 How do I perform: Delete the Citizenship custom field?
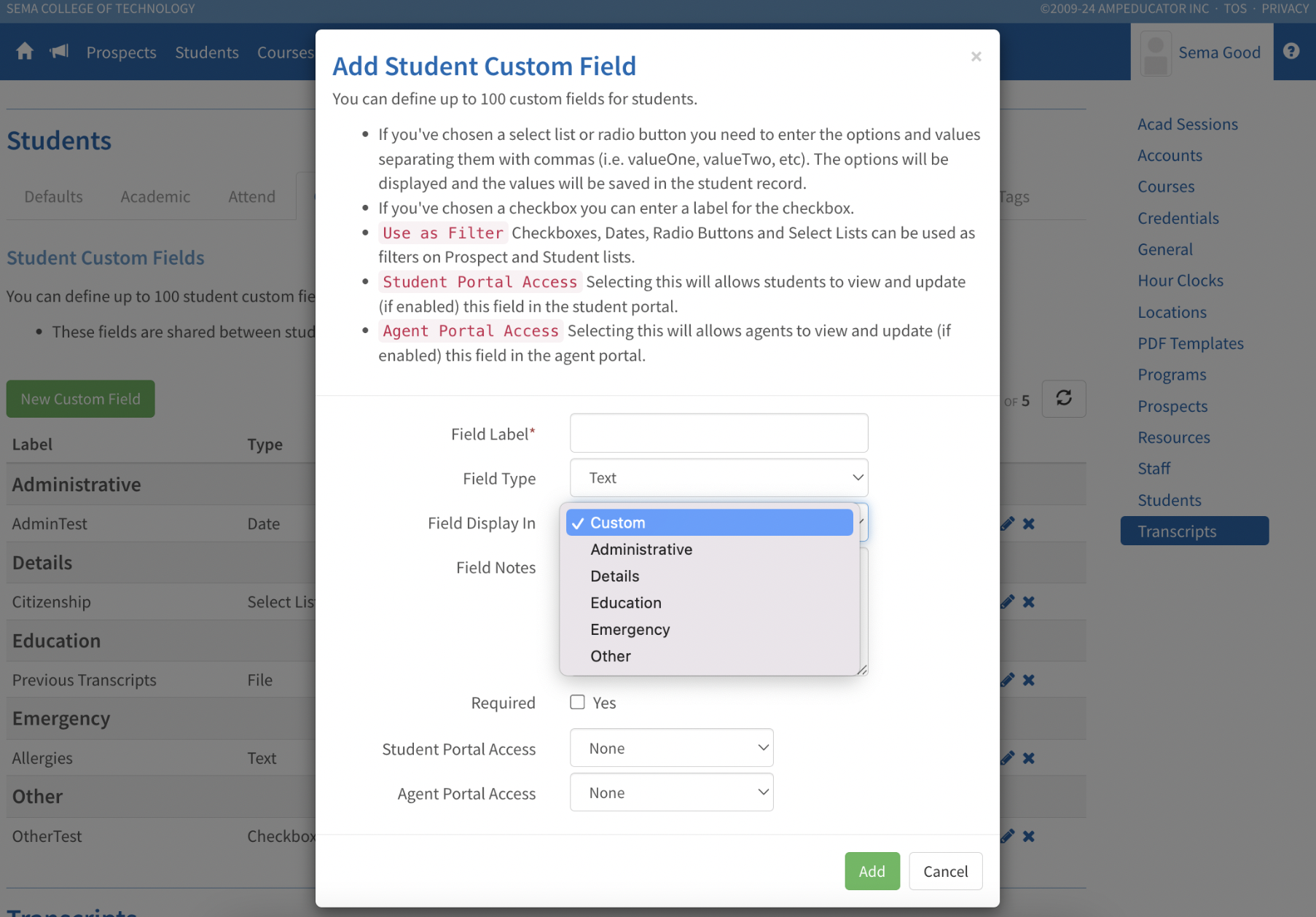(1029, 602)
